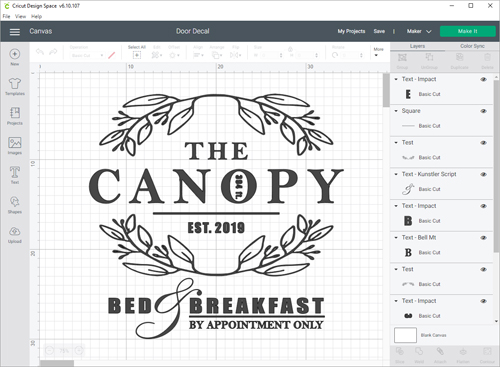The width and height of the screenshot is (500, 367).
Task: Collapse the Text - Kunstler Script layer
Action: point(396,174)
